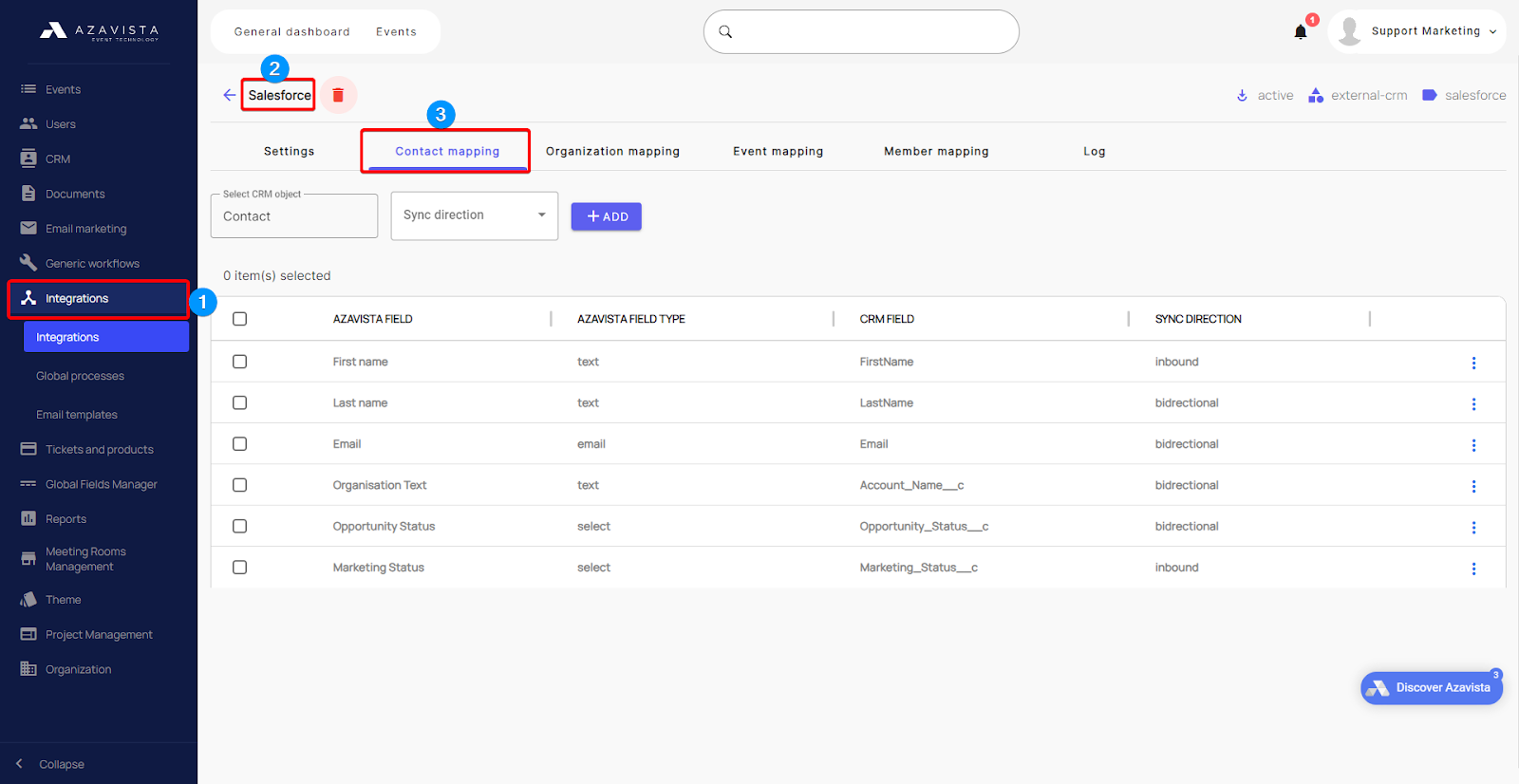Image resolution: width=1519 pixels, height=784 pixels.
Task: Check the Opportunity Status row checkbox
Action: pyautogui.click(x=239, y=526)
